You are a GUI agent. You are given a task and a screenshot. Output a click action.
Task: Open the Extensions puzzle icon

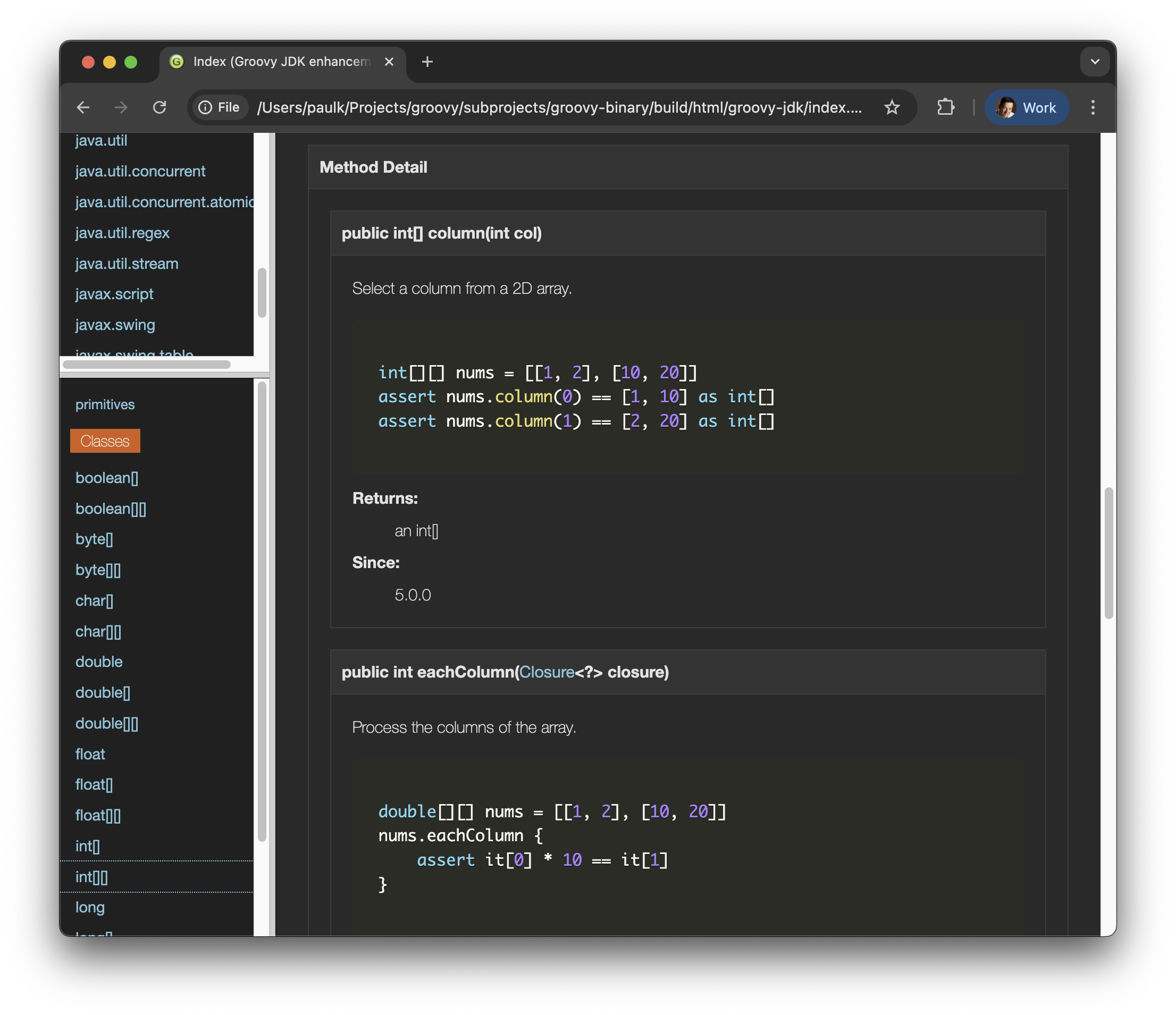945,107
